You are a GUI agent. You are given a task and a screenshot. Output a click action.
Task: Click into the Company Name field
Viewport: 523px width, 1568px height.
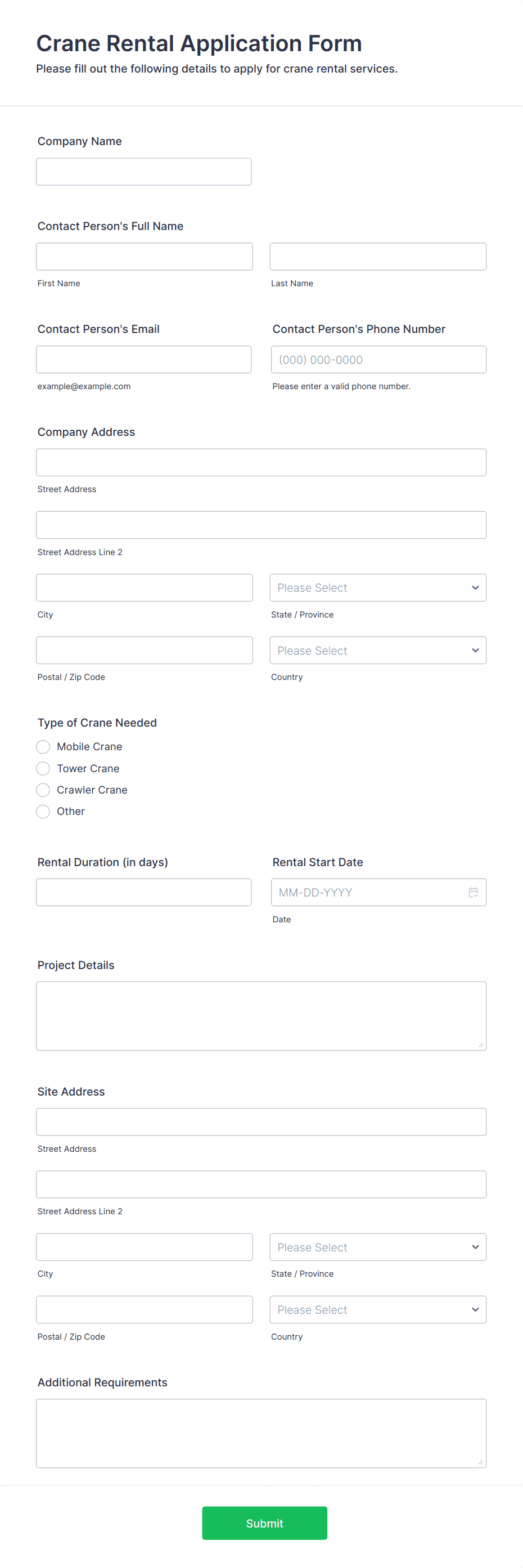144,171
